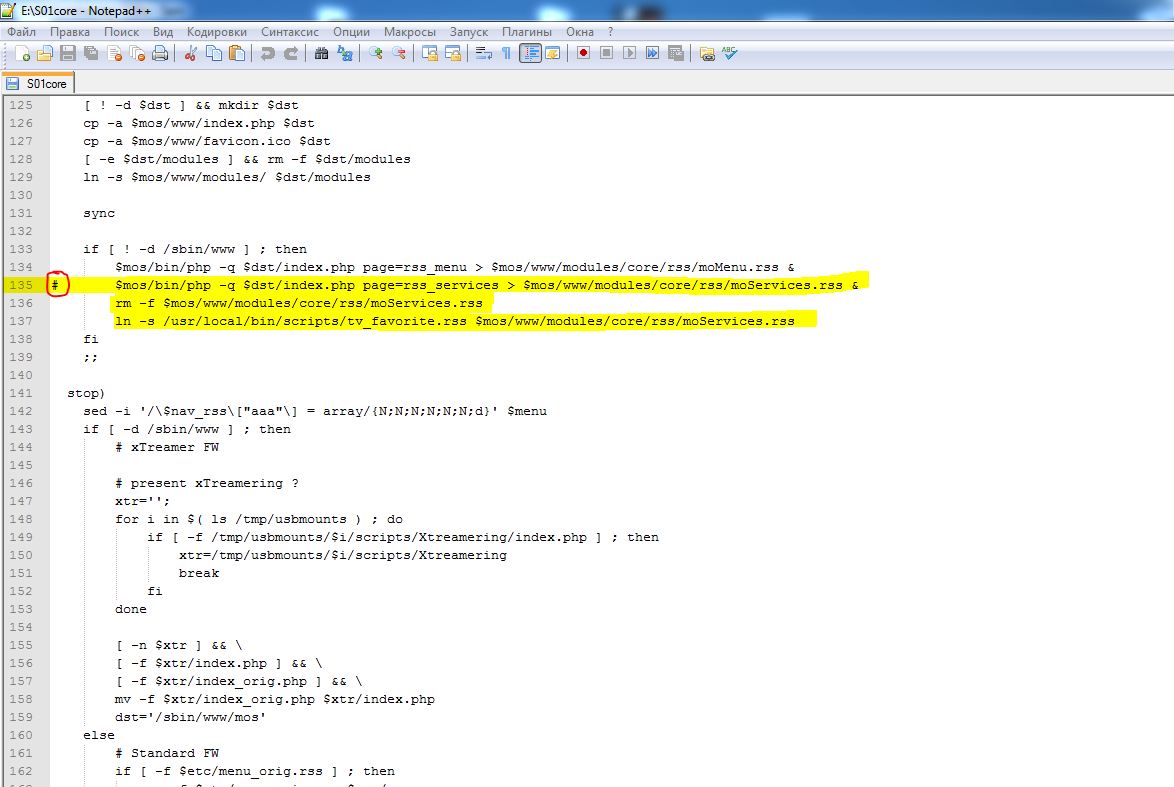The image size is (1174, 787).
Task: Start macro recording
Action: coord(582,54)
